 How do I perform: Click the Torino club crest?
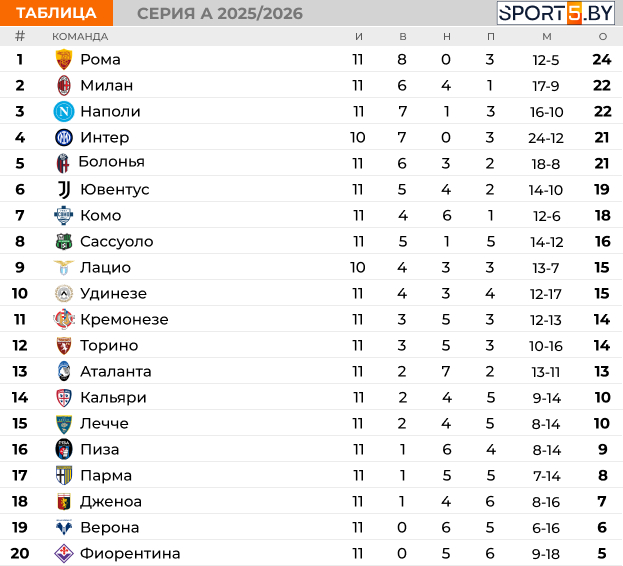(x=64, y=345)
